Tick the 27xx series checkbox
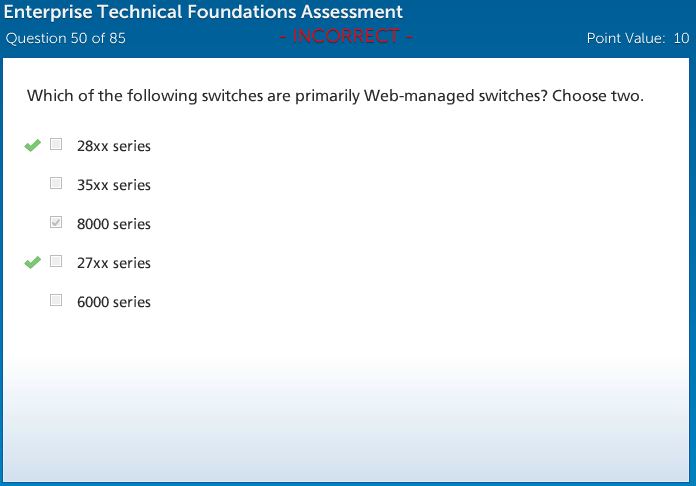 (56, 262)
